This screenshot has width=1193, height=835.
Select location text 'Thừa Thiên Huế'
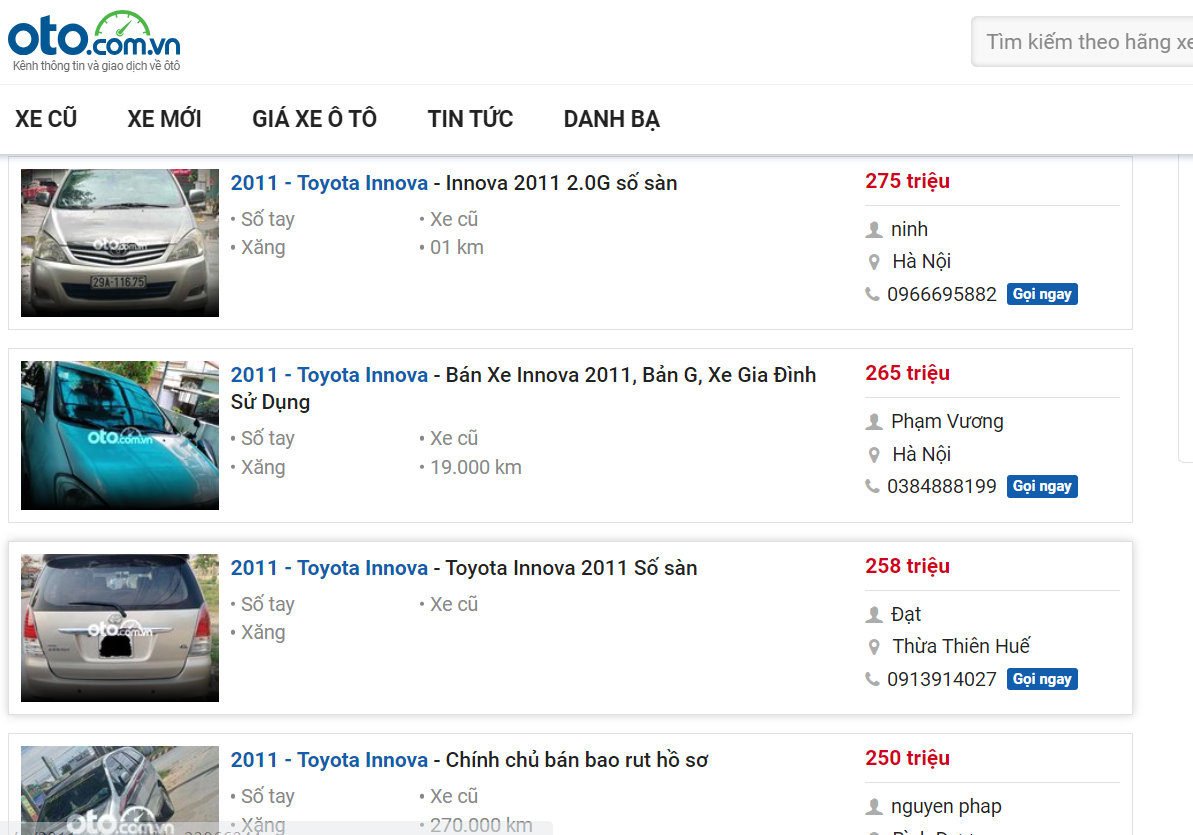(961, 646)
